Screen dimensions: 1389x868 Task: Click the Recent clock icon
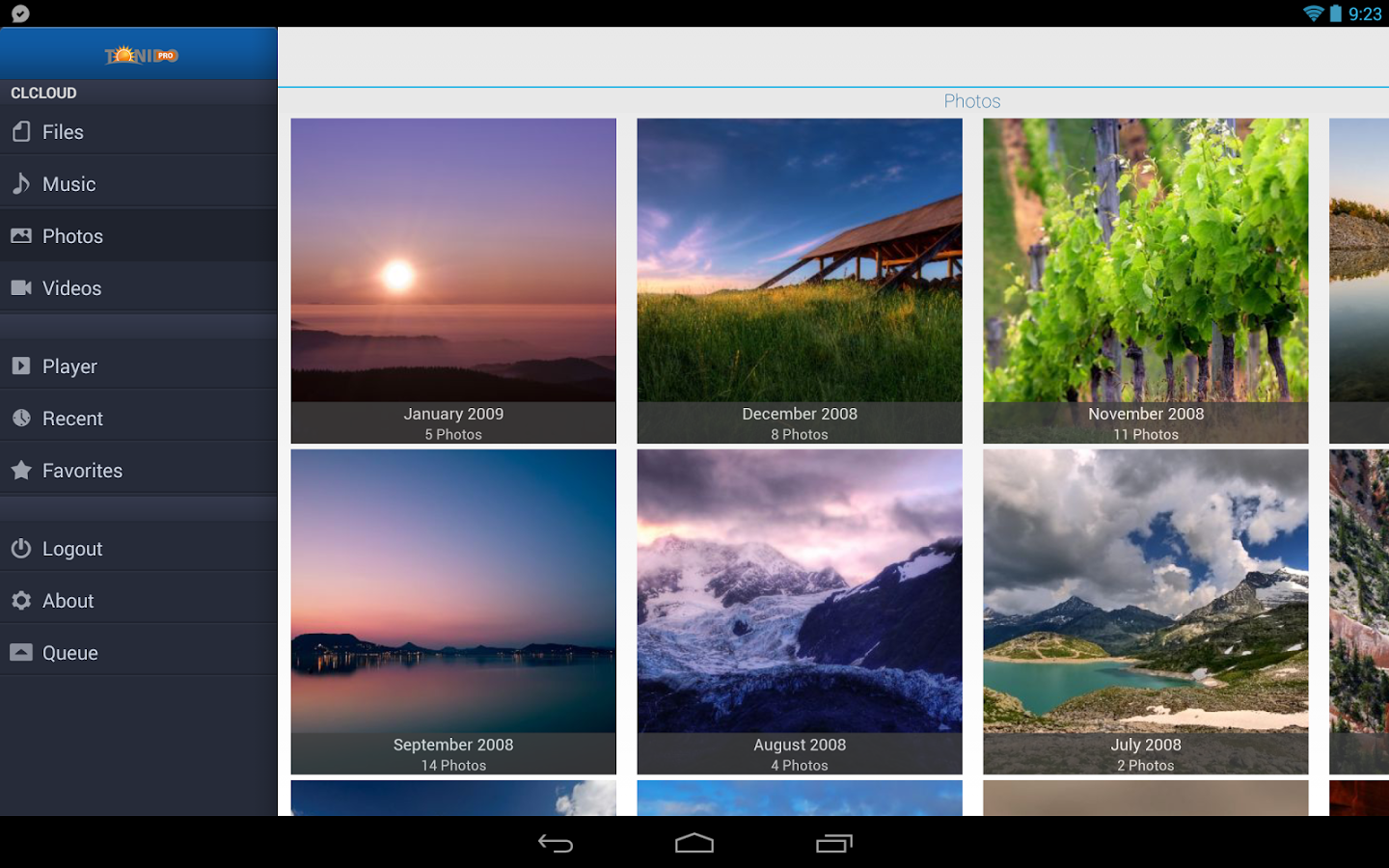tap(21, 418)
